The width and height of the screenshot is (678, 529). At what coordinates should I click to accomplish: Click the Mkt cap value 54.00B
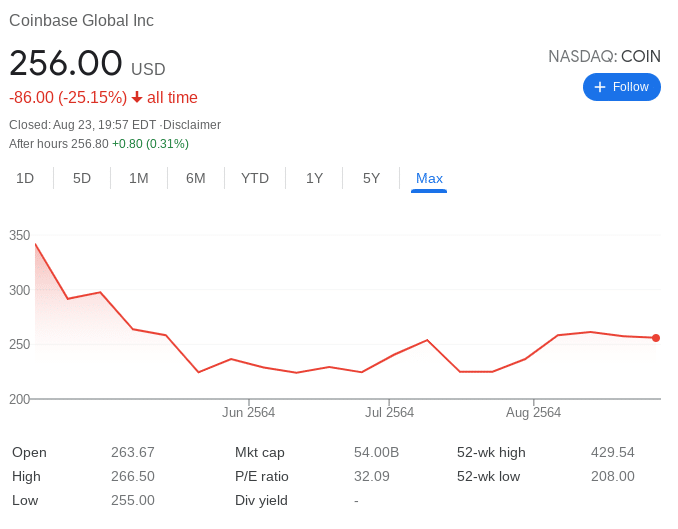(376, 452)
